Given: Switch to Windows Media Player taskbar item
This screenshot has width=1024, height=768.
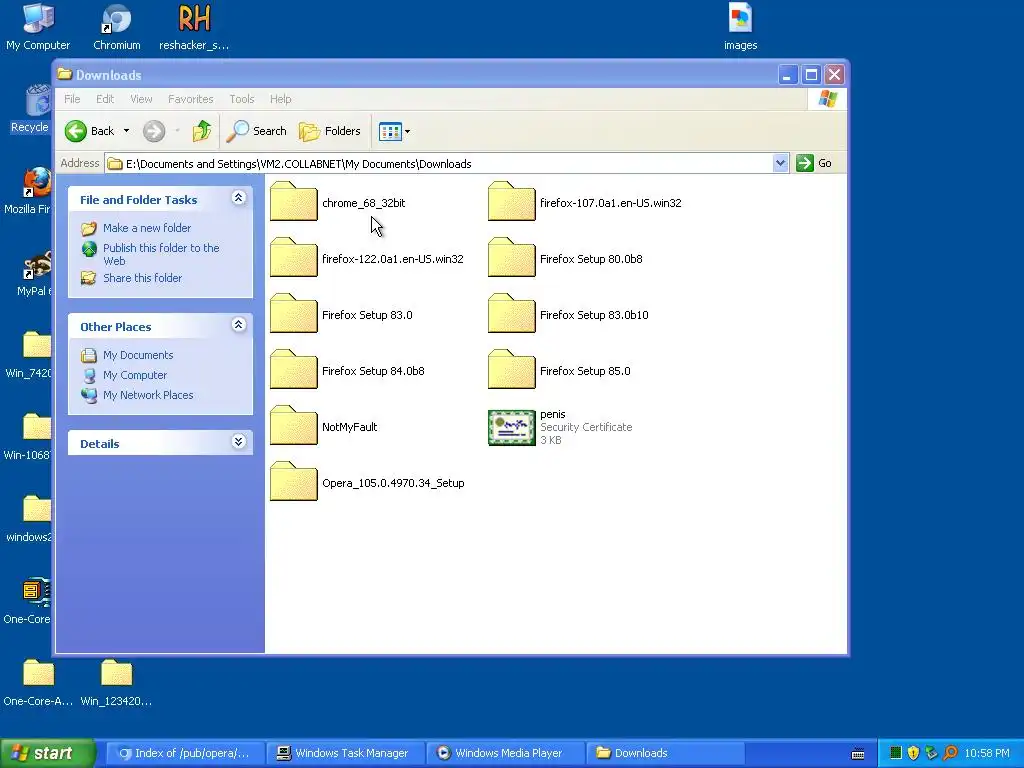Looking at the screenshot, I should tap(504, 753).
